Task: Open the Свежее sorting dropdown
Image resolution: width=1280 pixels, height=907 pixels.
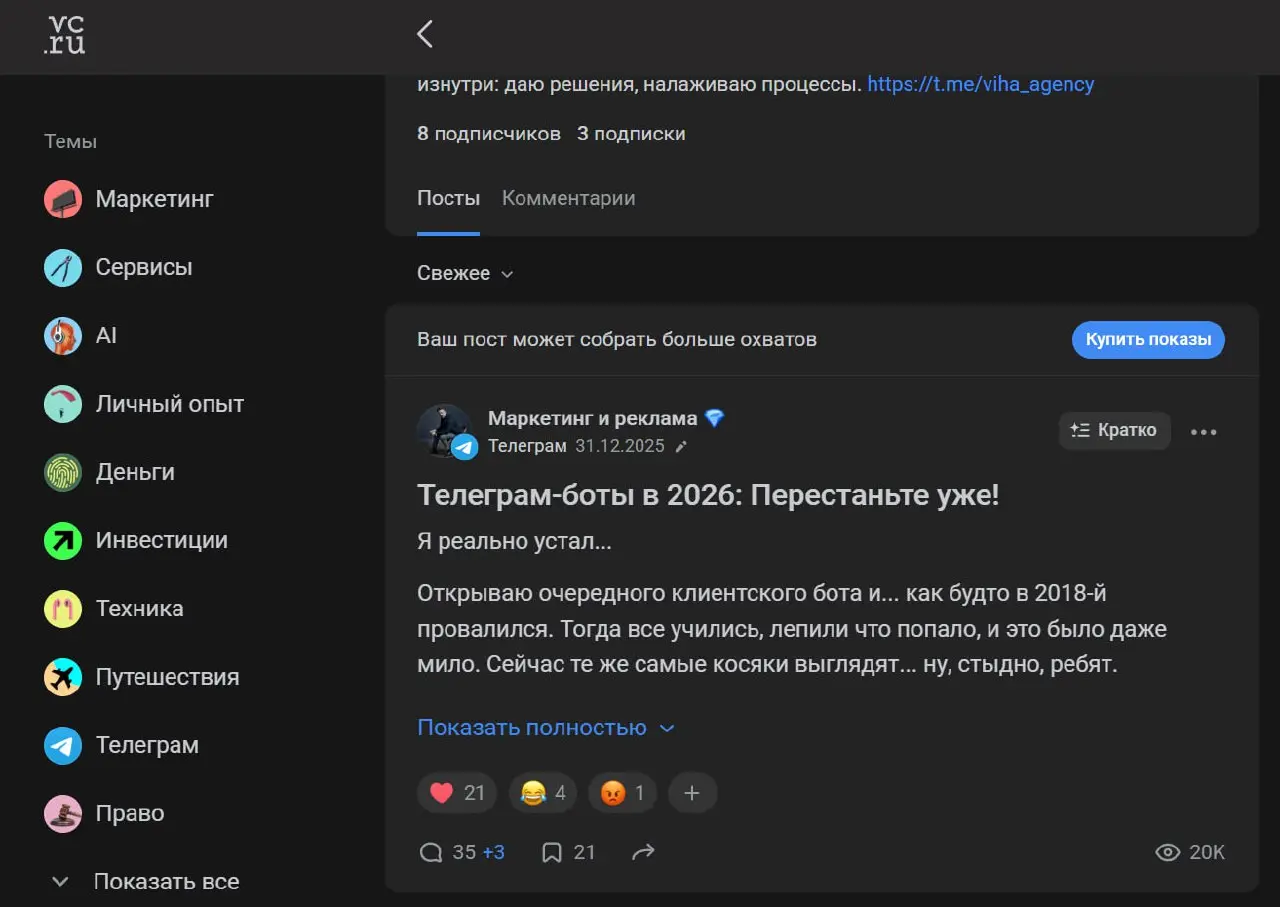Action: click(464, 272)
